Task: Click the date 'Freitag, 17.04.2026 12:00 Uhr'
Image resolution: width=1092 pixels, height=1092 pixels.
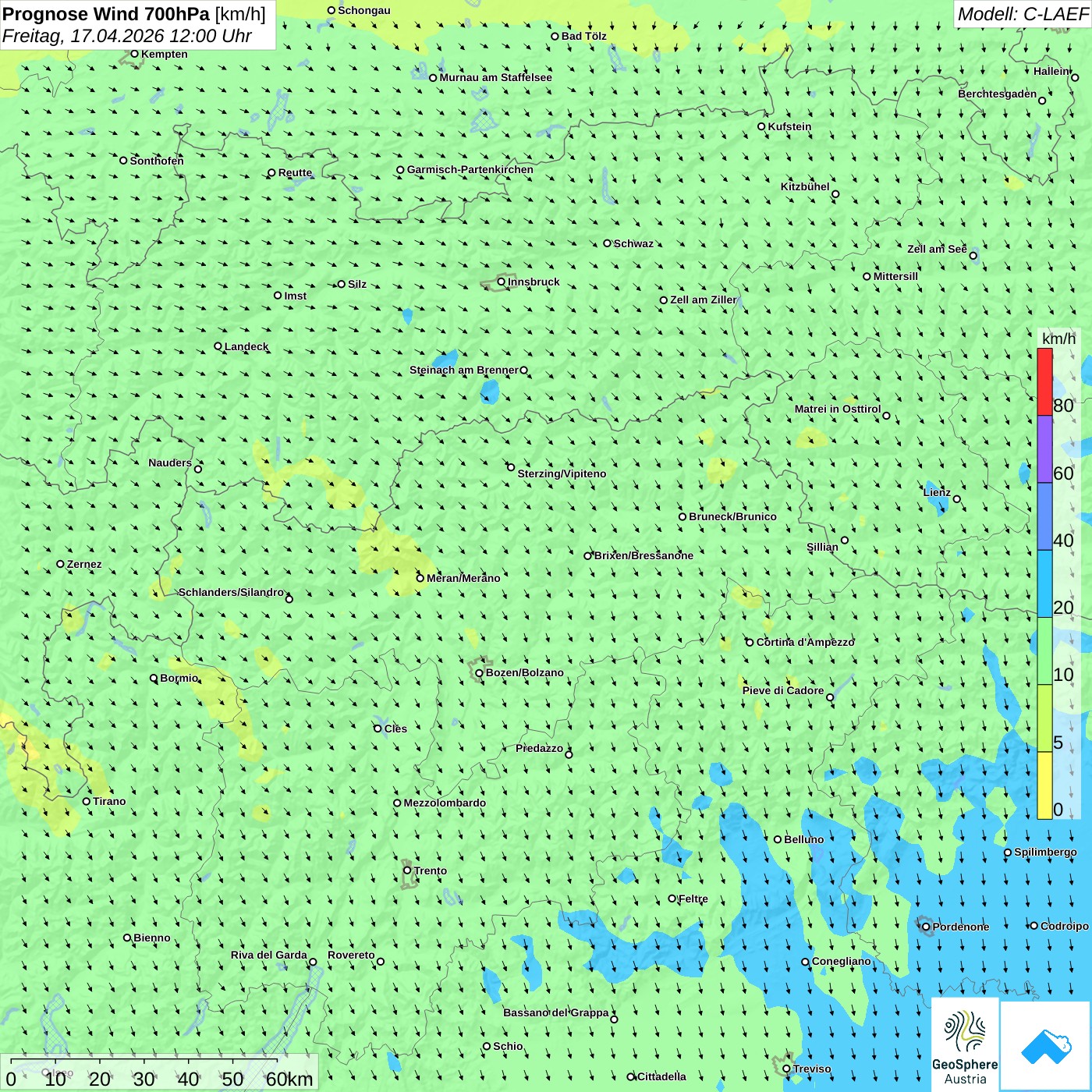Action: [x=127, y=36]
